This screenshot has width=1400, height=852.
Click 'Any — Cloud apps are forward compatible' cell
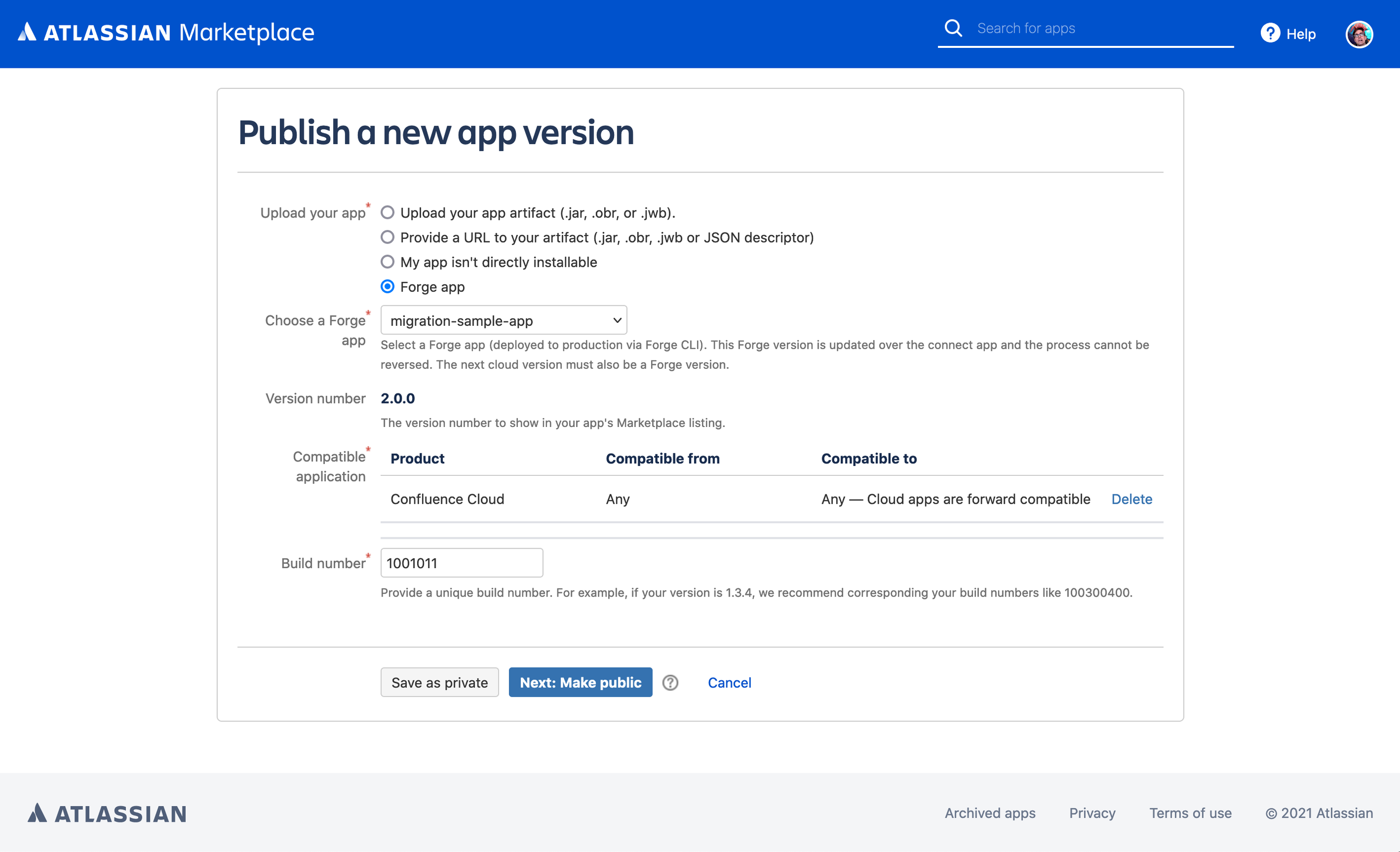pos(955,499)
